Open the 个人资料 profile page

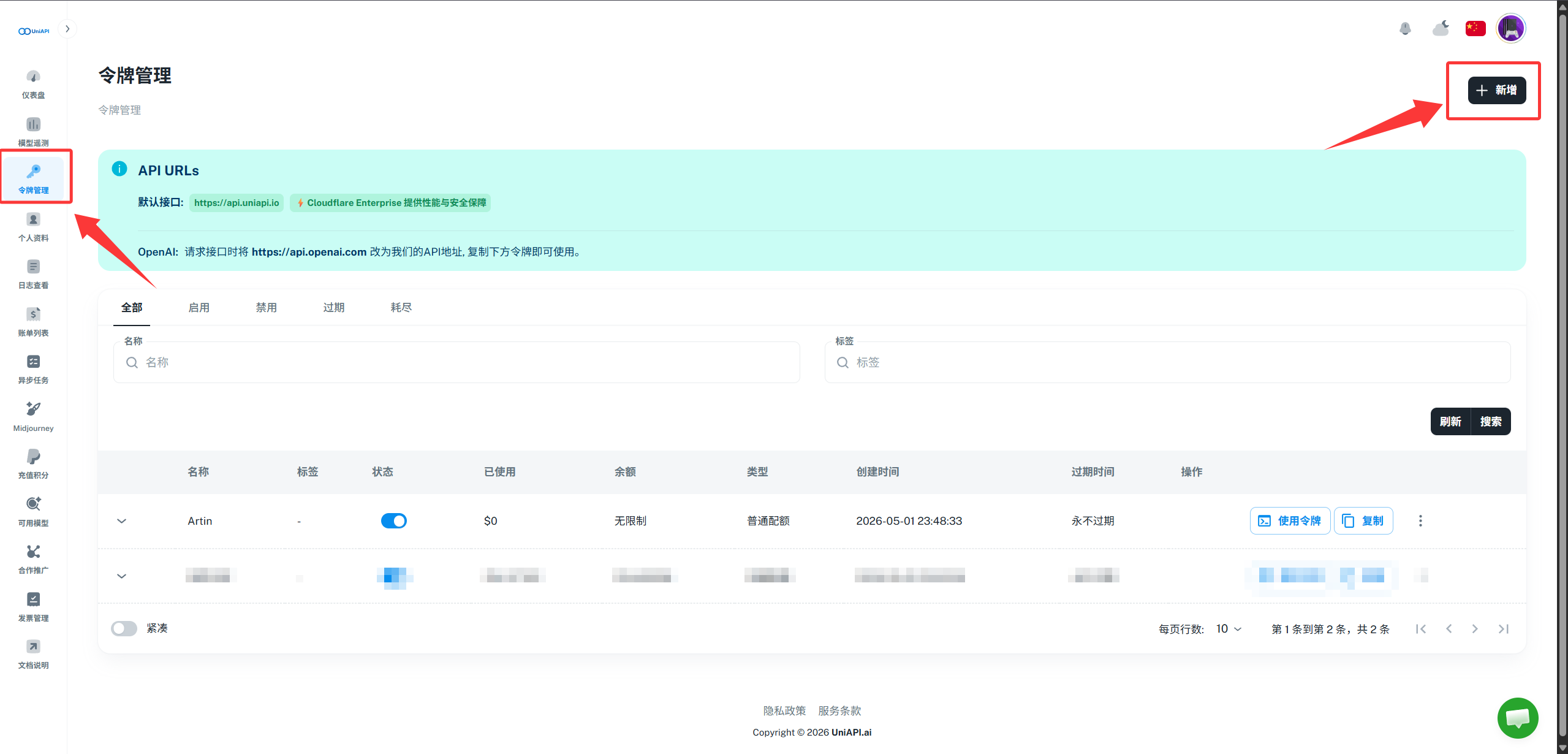(33, 227)
